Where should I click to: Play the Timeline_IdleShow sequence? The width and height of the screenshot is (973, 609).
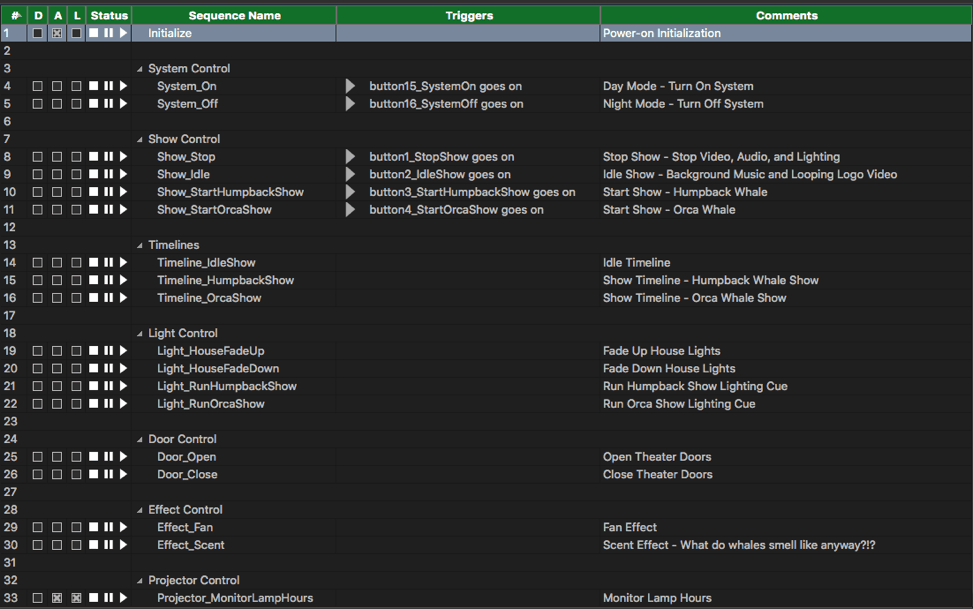pos(123,262)
